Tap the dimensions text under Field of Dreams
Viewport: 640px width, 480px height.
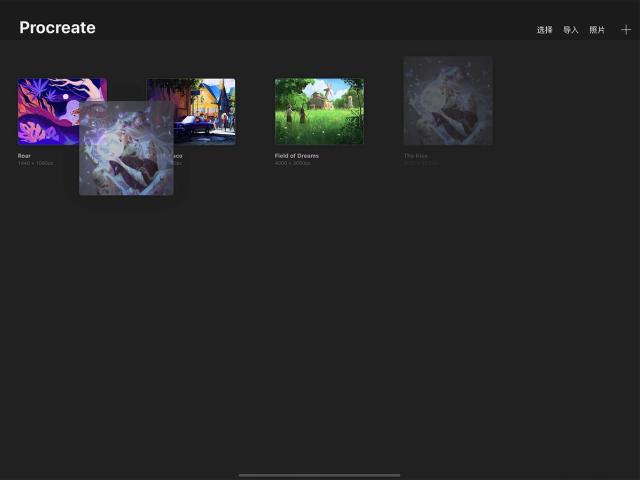coord(293,163)
